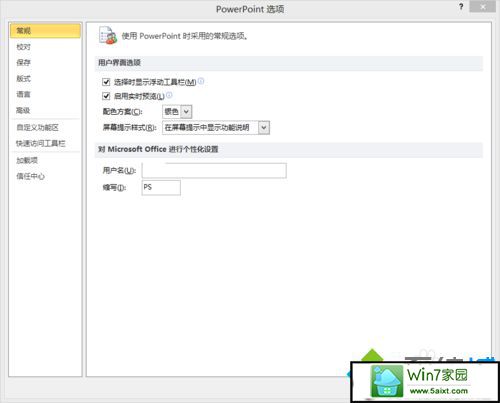Click the Microsoft Office 个性化设置 heading

coord(158,149)
